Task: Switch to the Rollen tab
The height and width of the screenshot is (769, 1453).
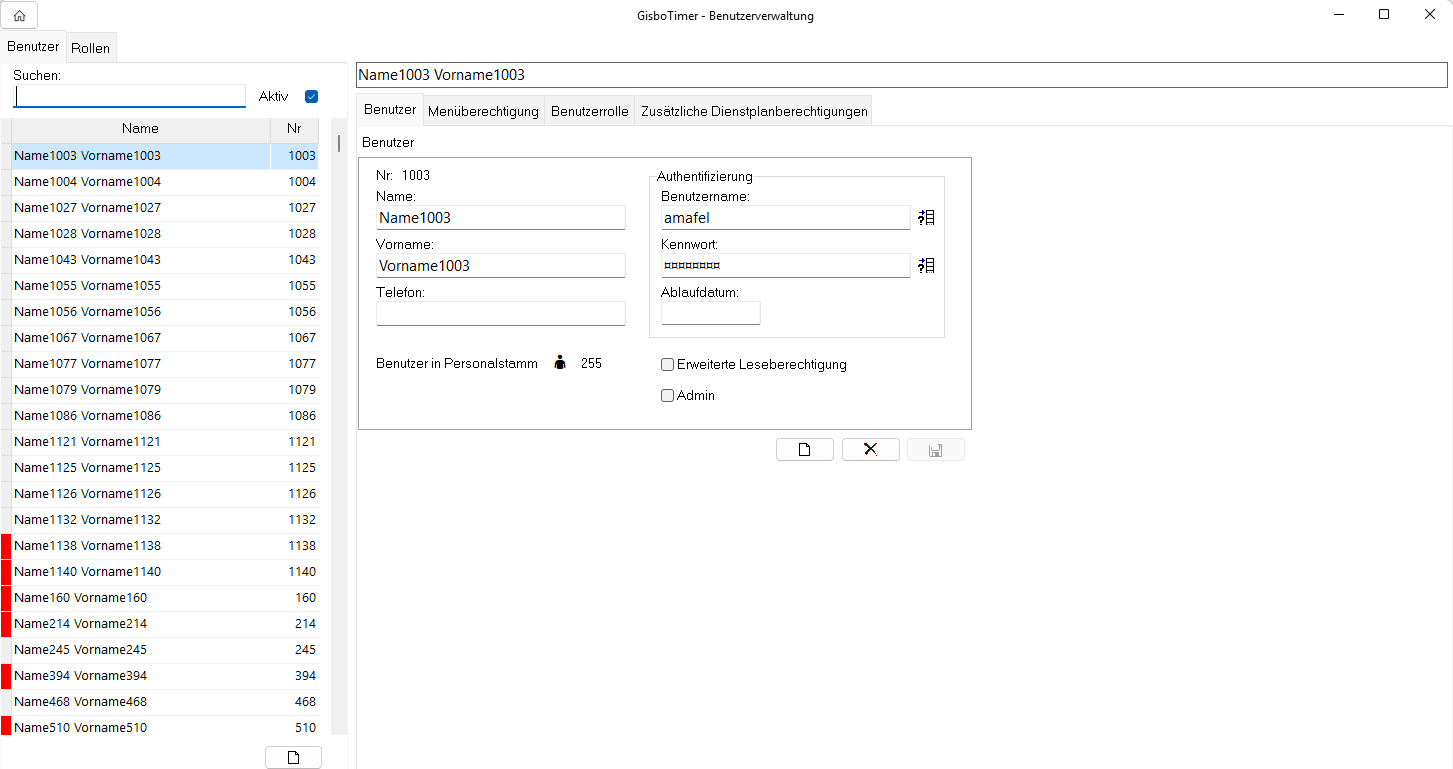Action: click(91, 48)
